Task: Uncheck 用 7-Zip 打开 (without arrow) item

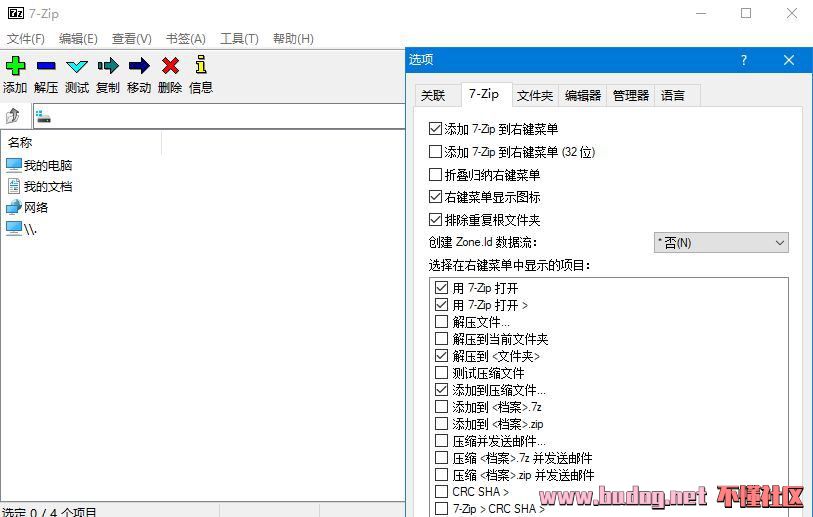Action: pos(441,288)
